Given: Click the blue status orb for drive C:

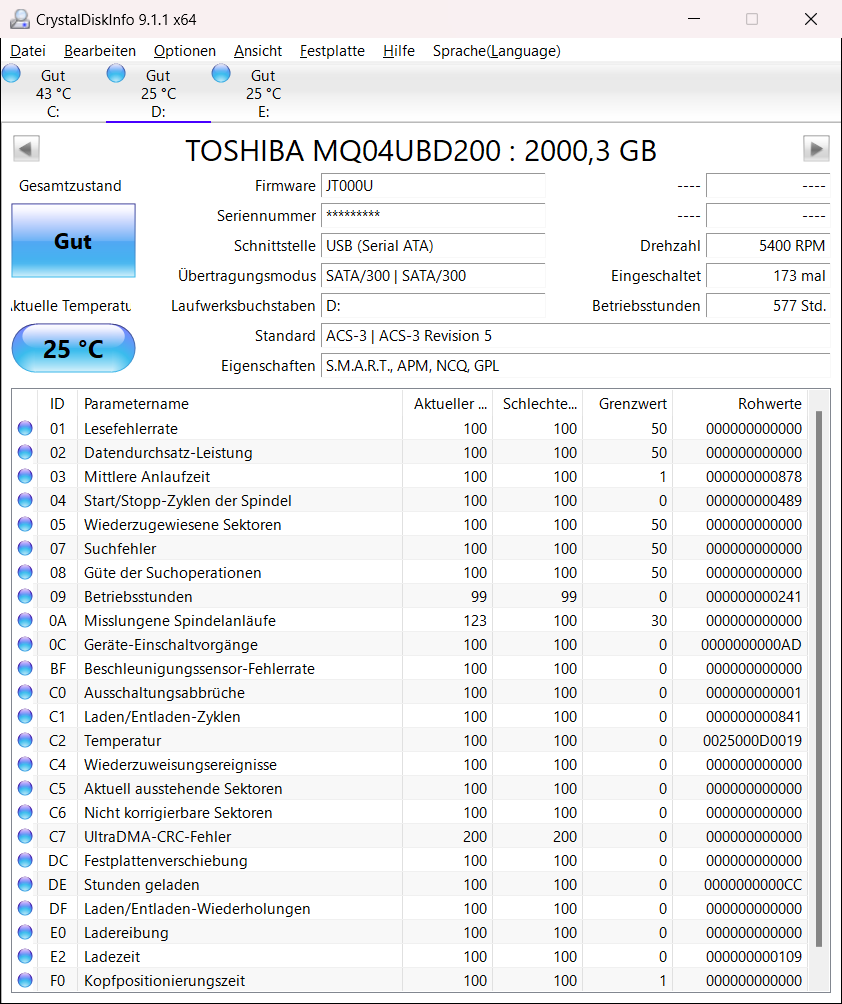Looking at the screenshot, I should [x=12, y=74].
